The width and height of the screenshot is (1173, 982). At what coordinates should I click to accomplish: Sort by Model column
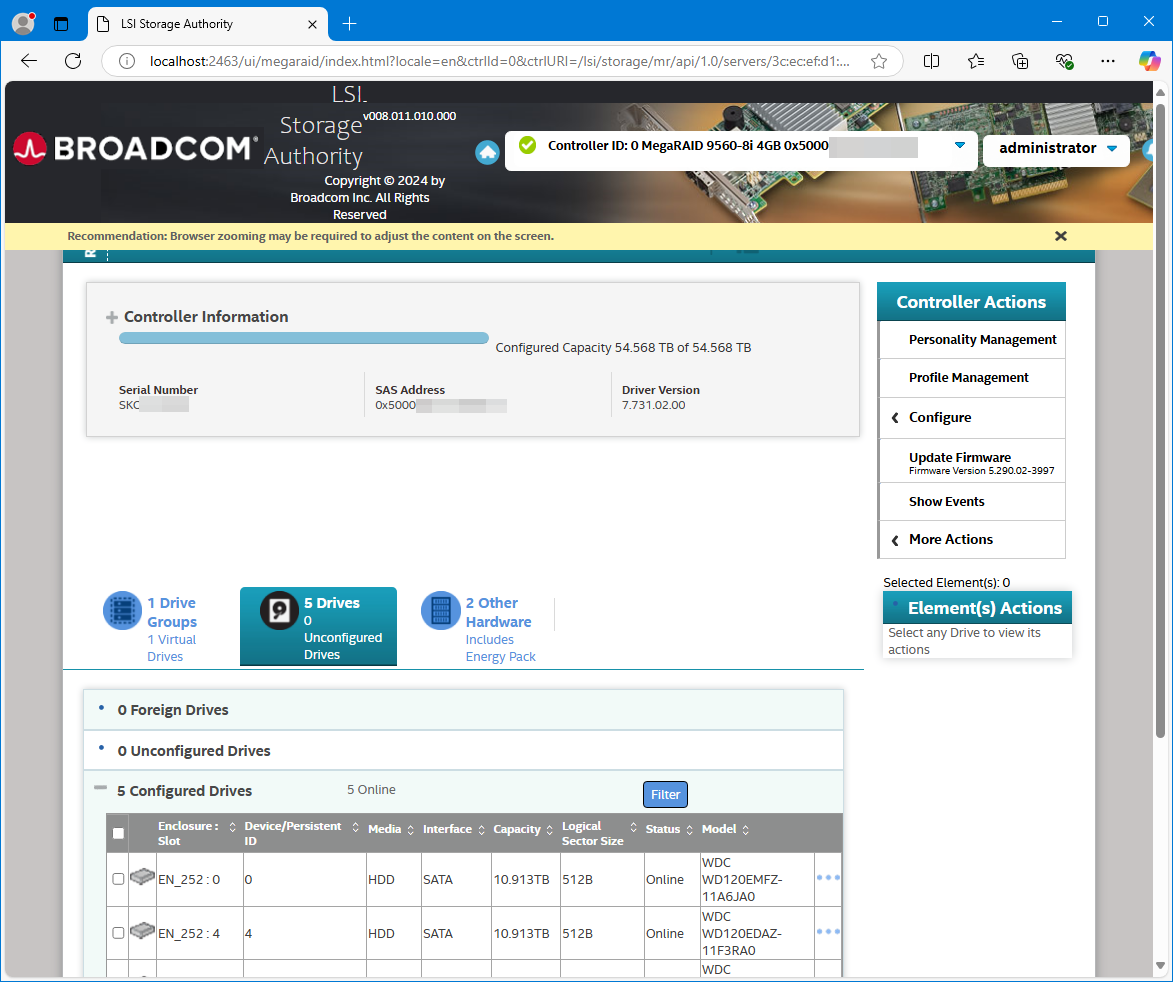[x=745, y=830]
